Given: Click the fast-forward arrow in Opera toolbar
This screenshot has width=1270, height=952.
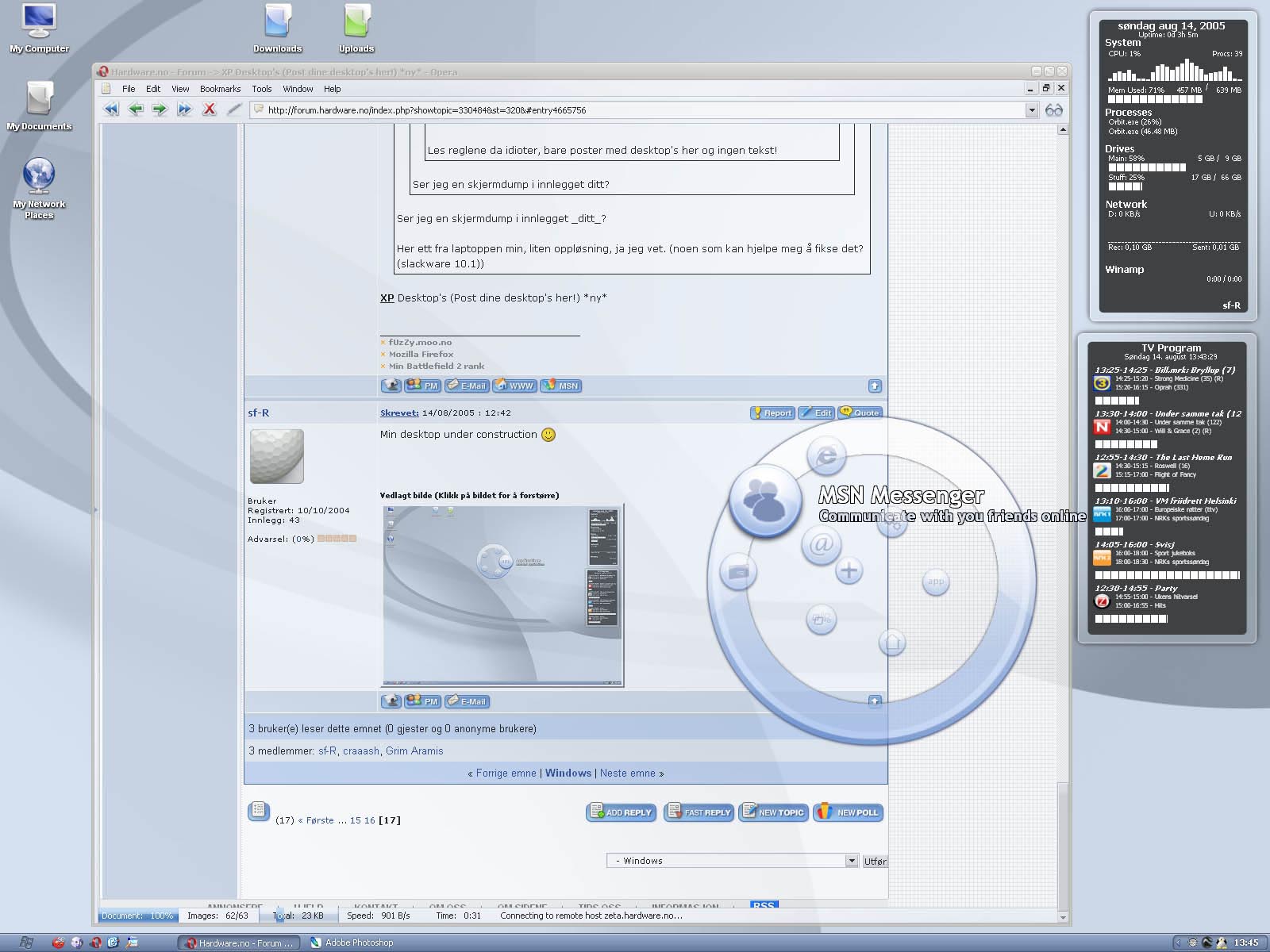Looking at the screenshot, I should (185, 109).
